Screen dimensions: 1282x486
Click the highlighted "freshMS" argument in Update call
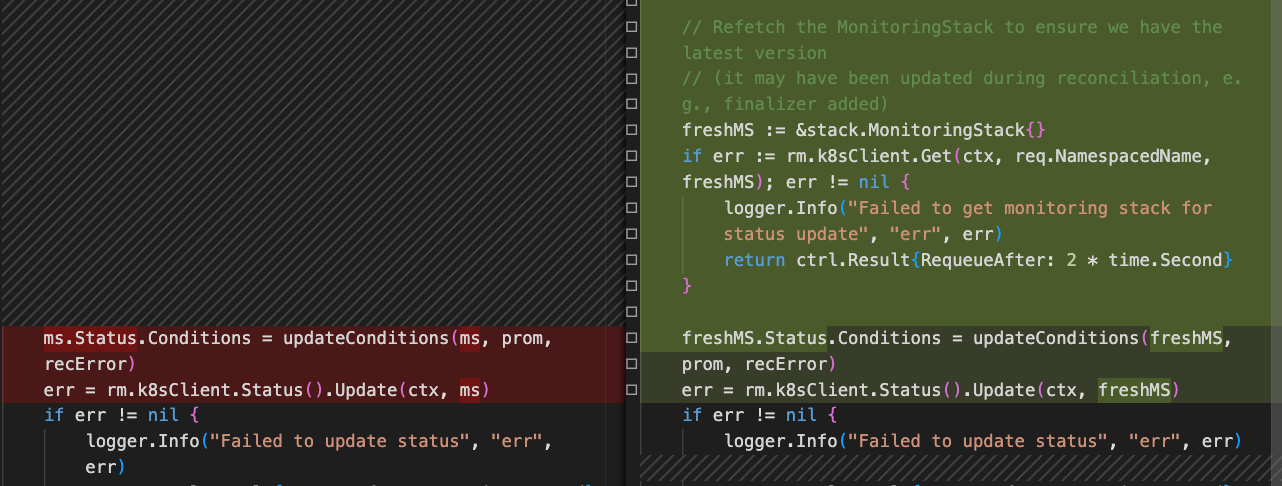coord(1135,389)
